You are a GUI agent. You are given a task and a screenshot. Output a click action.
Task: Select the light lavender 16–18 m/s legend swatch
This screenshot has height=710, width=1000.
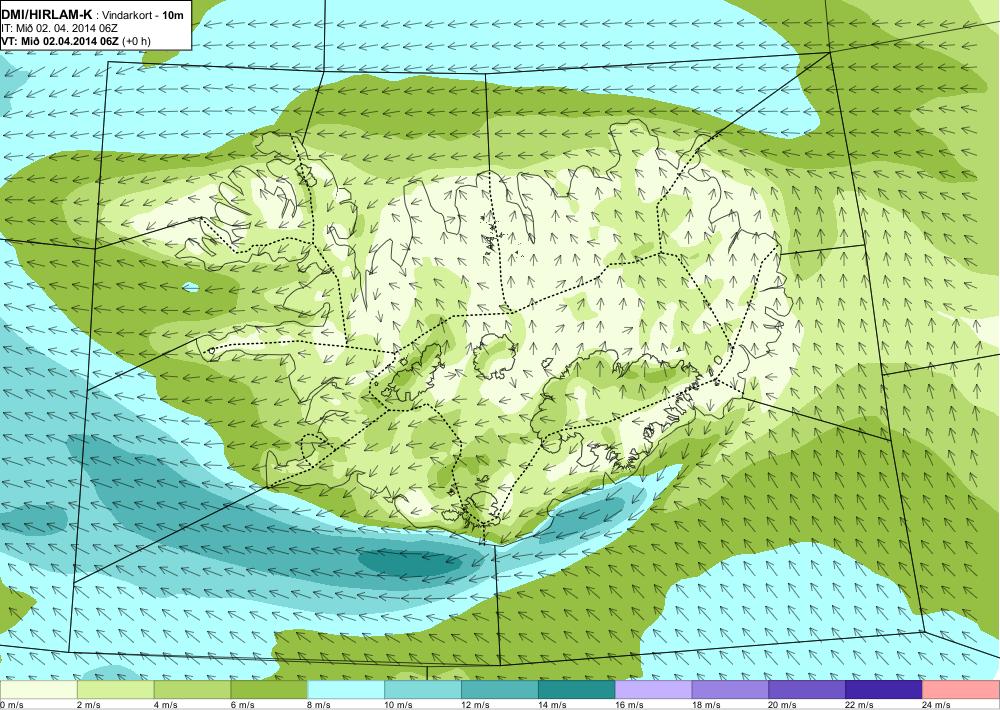653,690
